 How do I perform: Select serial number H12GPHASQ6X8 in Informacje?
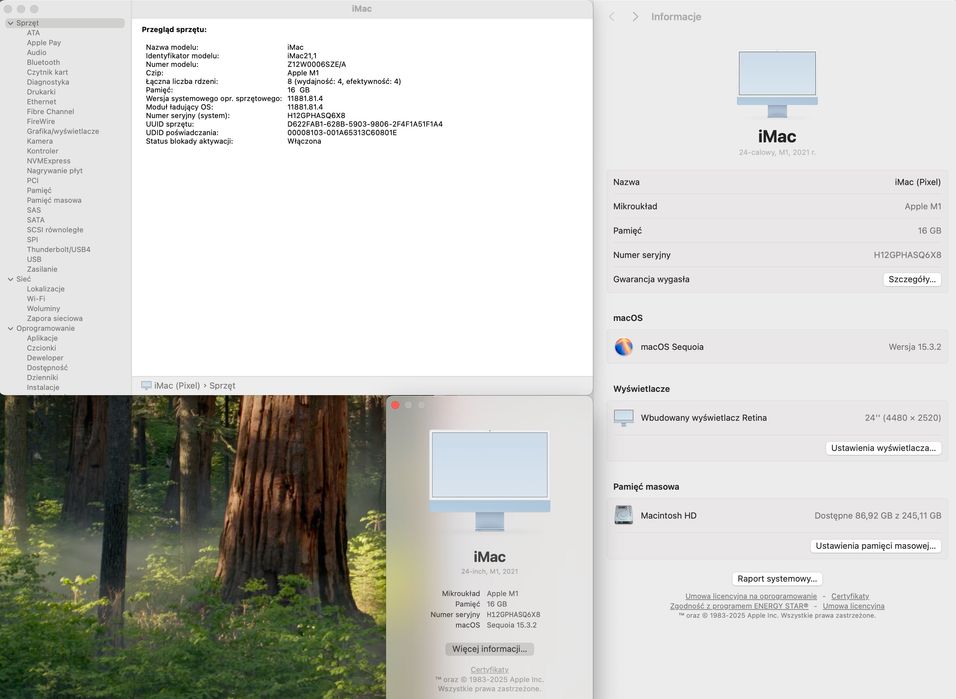tap(907, 256)
